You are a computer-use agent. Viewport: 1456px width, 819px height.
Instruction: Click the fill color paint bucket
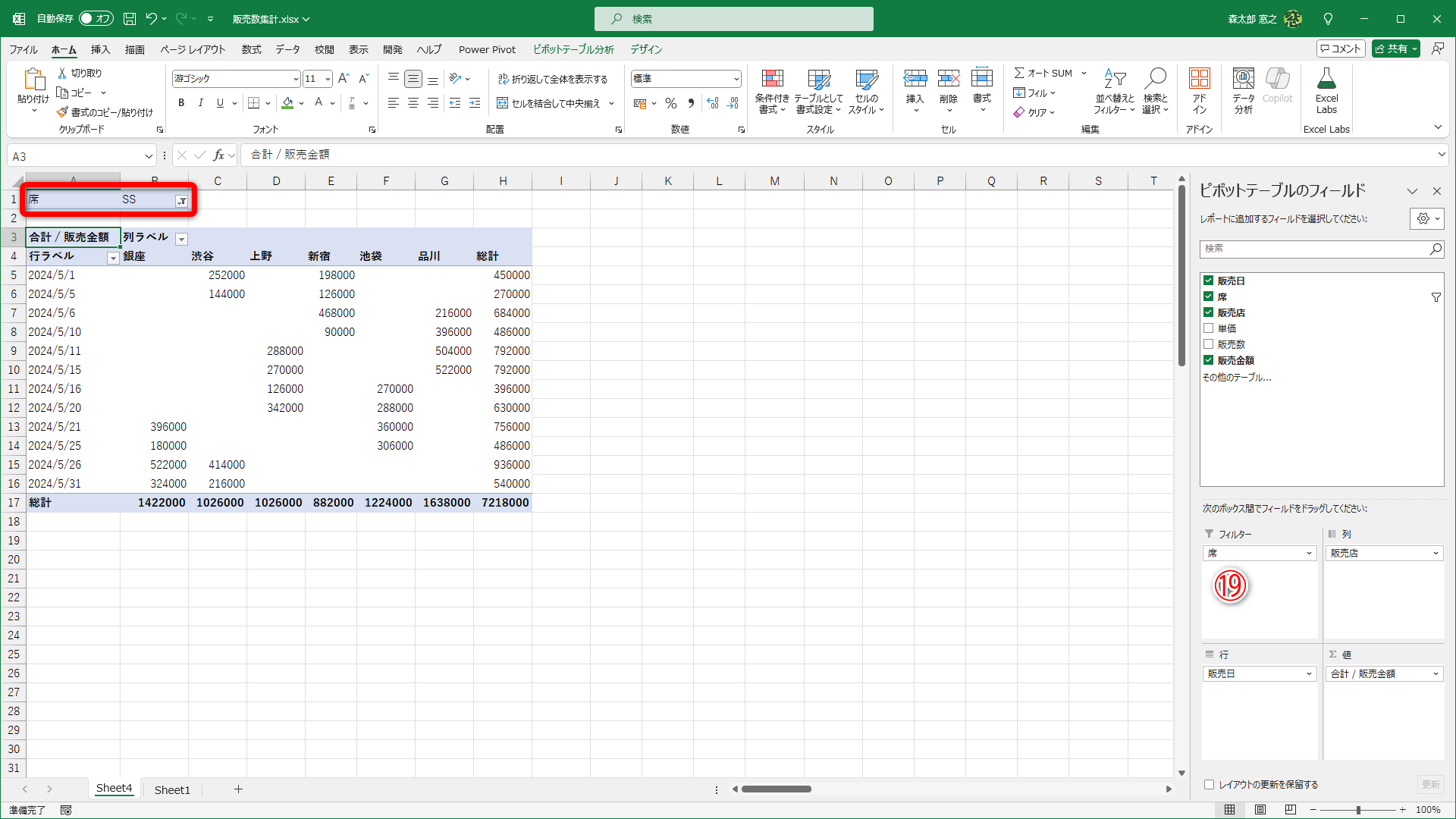pyautogui.click(x=287, y=103)
